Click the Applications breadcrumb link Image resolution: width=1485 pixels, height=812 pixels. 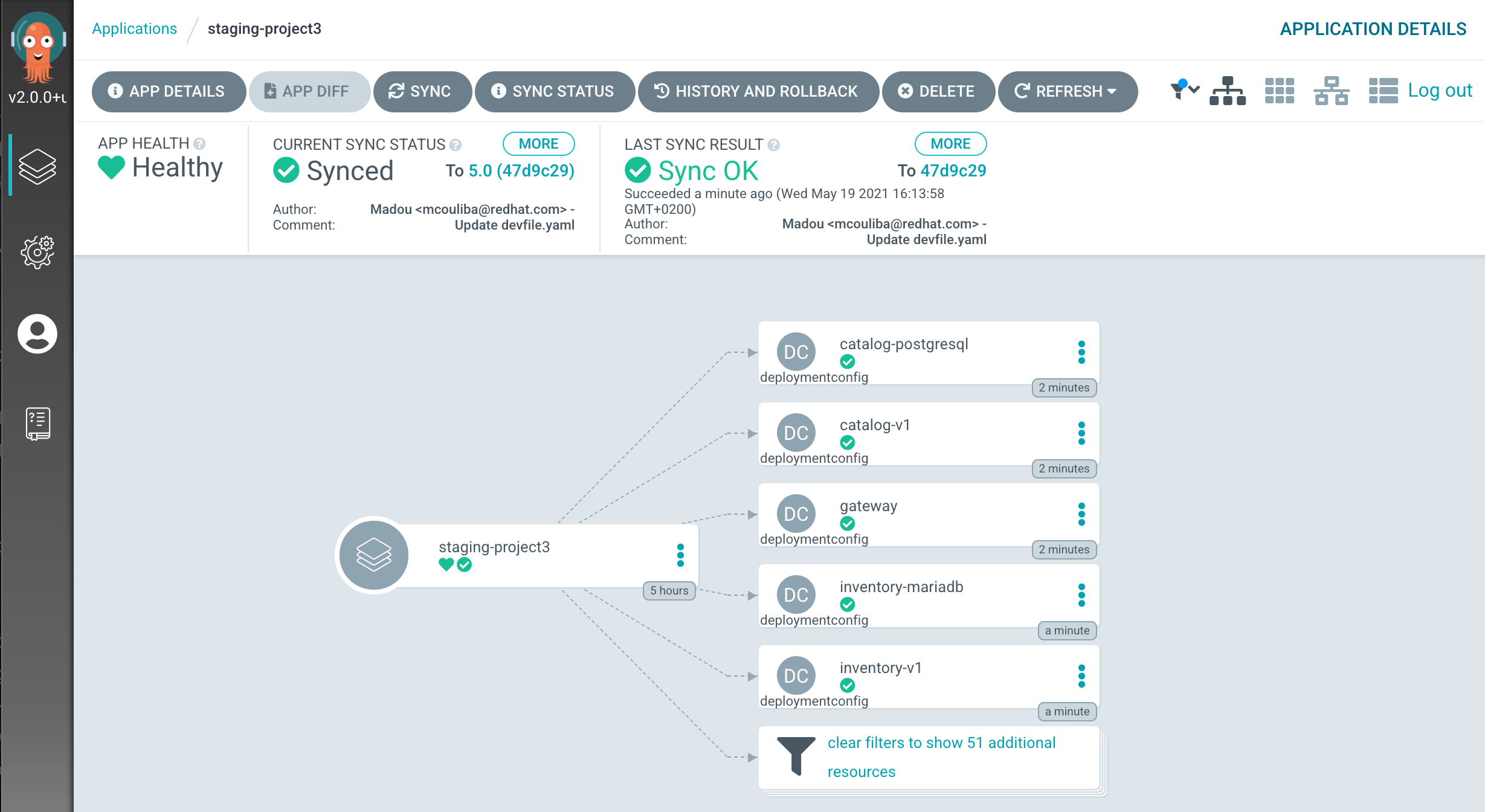[x=134, y=28]
